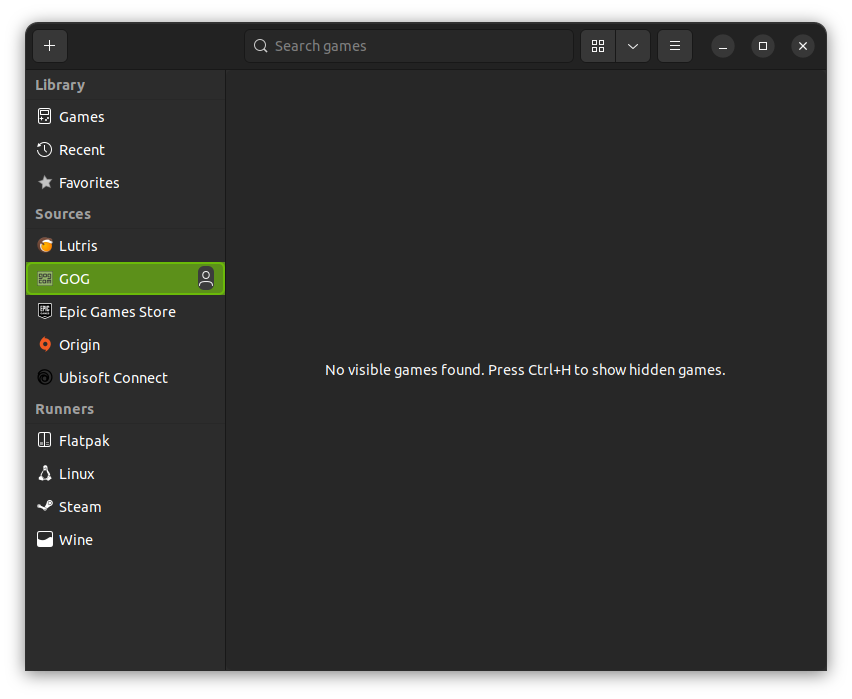Open the view options dropdown arrow
This screenshot has width=852, height=699.
click(x=632, y=46)
